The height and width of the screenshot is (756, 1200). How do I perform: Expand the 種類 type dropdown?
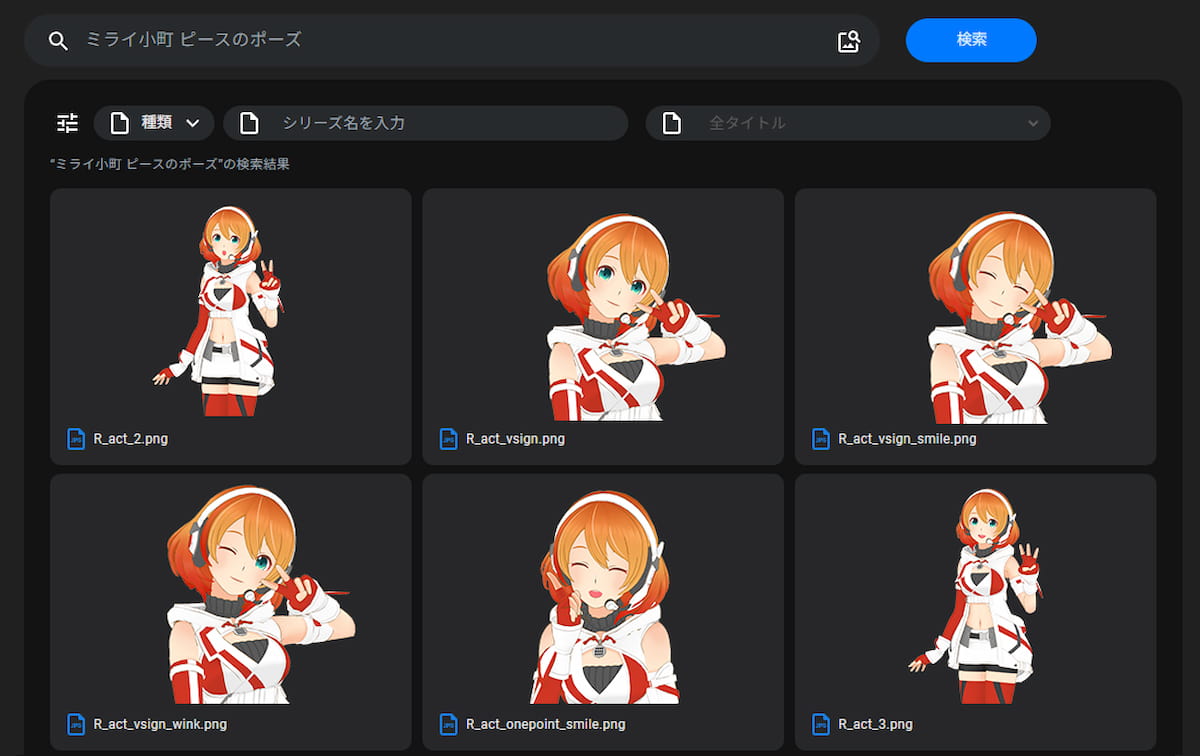coord(154,123)
